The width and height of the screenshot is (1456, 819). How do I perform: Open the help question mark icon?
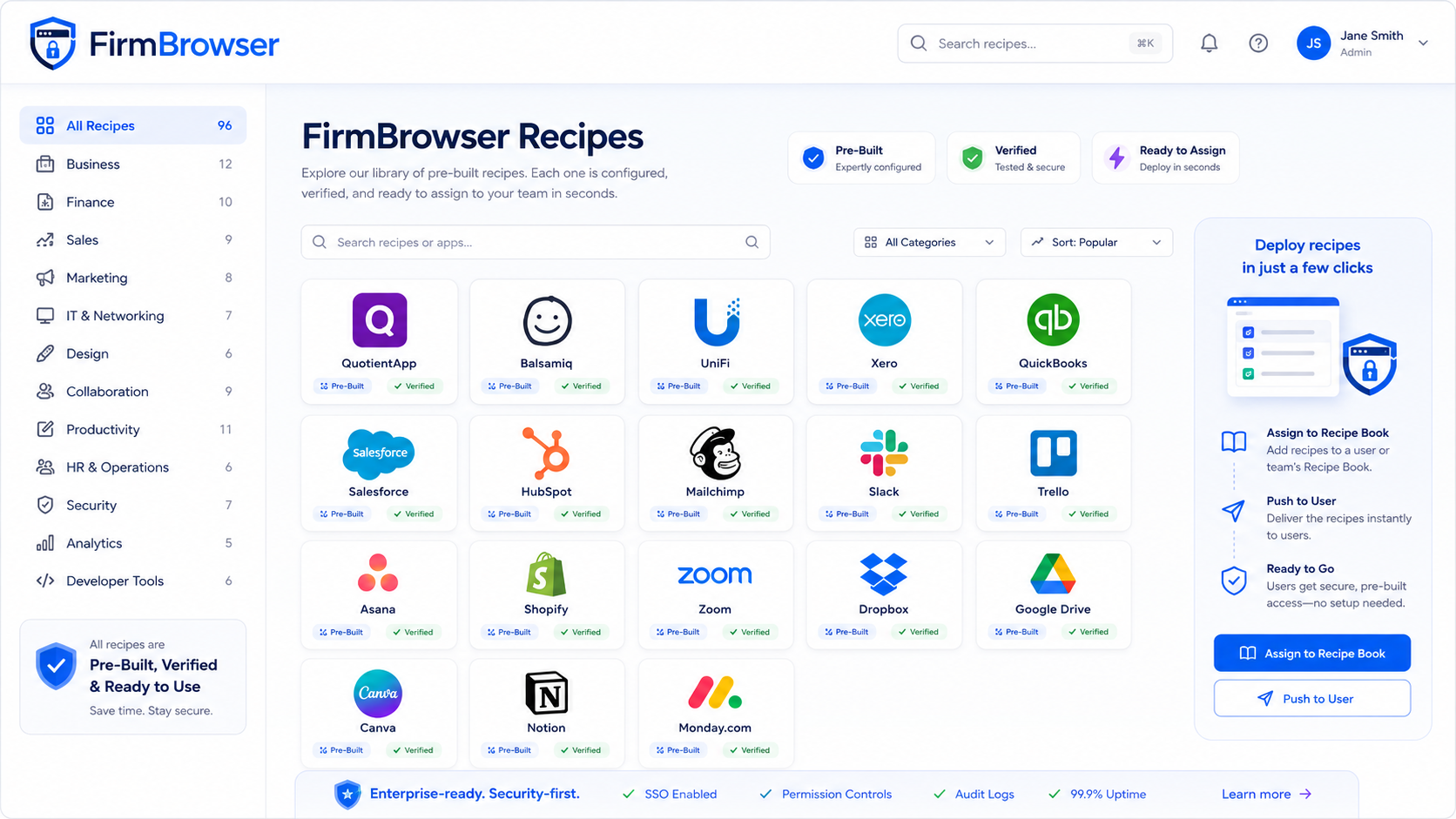pyautogui.click(x=1258, y=43)
